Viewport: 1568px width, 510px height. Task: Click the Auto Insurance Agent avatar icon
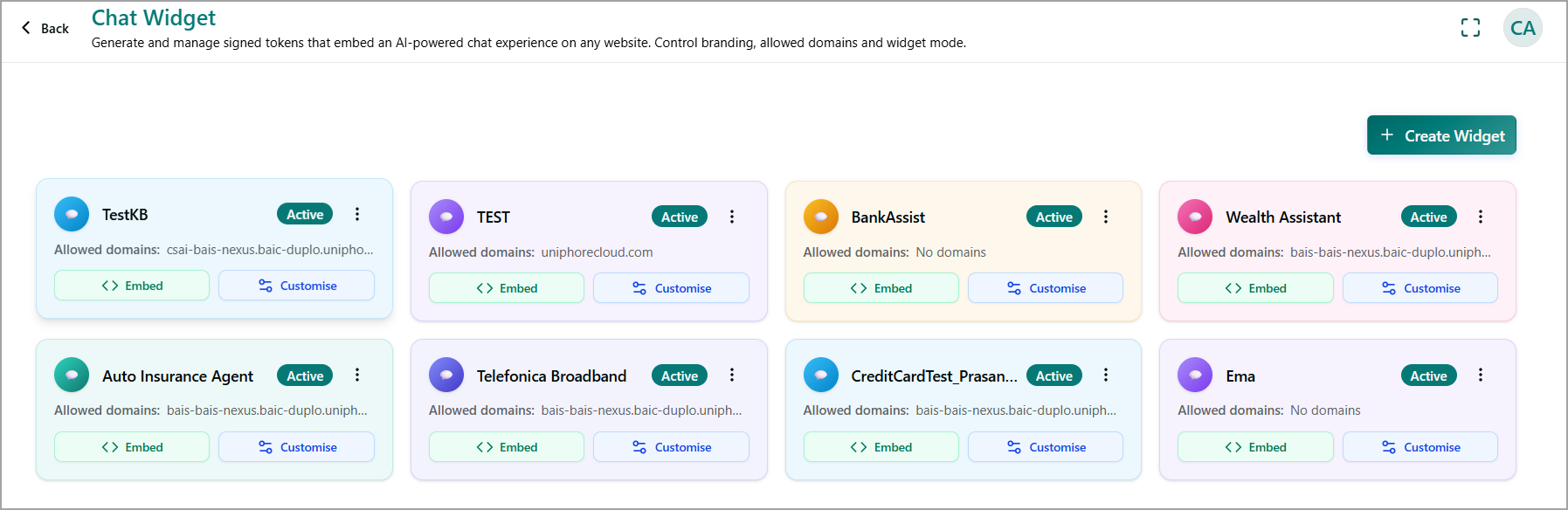click(x=72, y=375)
